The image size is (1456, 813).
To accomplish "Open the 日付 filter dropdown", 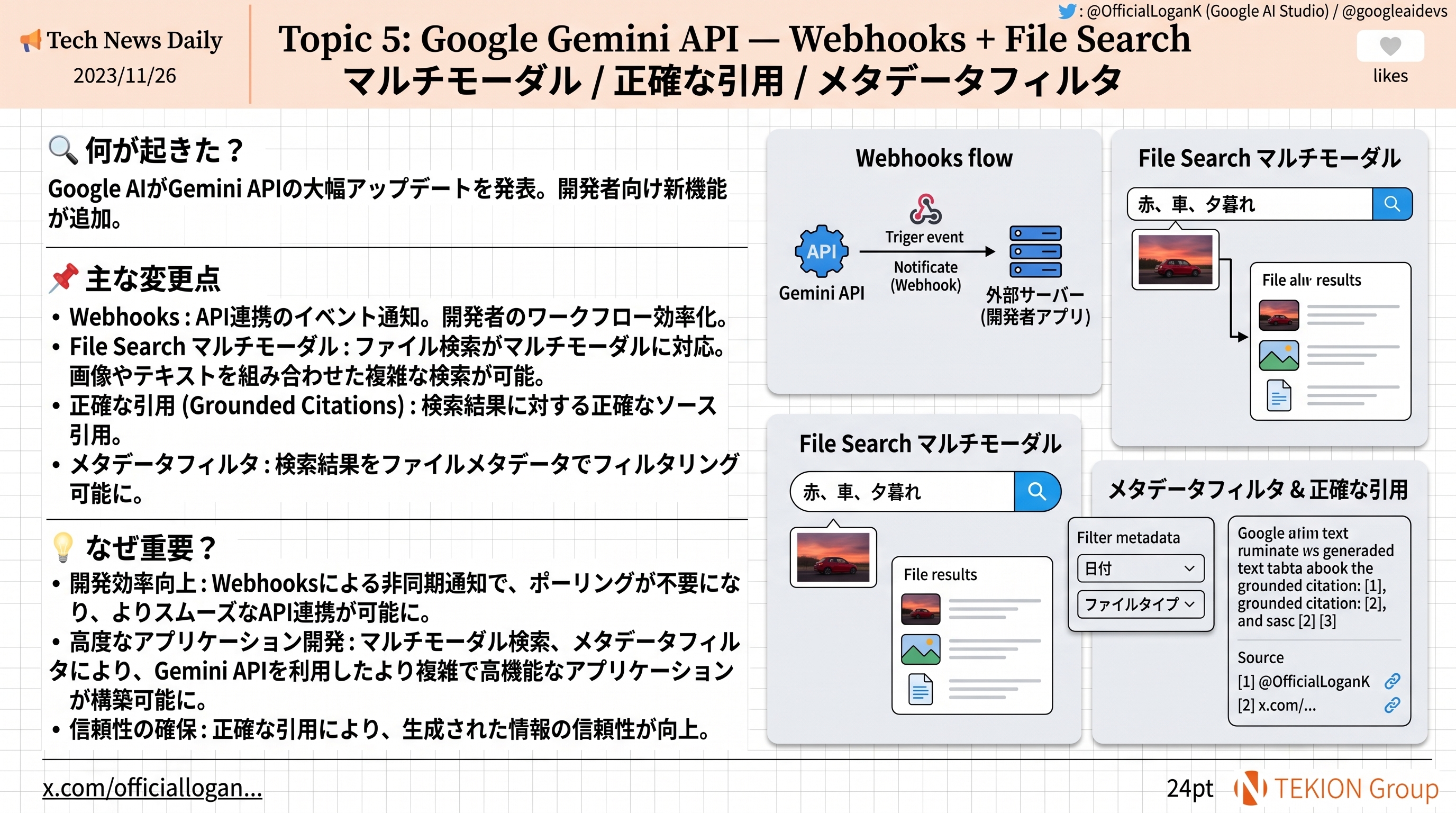I will point(1140,568).
